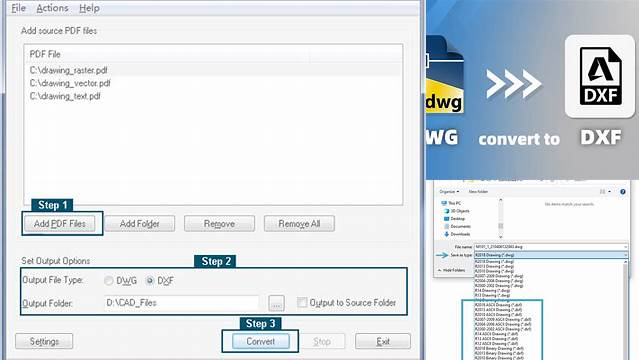
Task: Click the save type list scrollbar
Action: [x=626, y=310]
